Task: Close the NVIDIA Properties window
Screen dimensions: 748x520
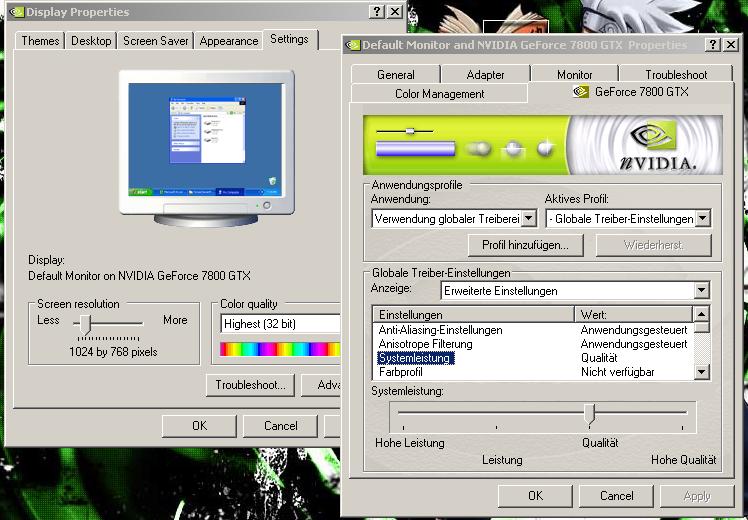Action: [731, 45]
